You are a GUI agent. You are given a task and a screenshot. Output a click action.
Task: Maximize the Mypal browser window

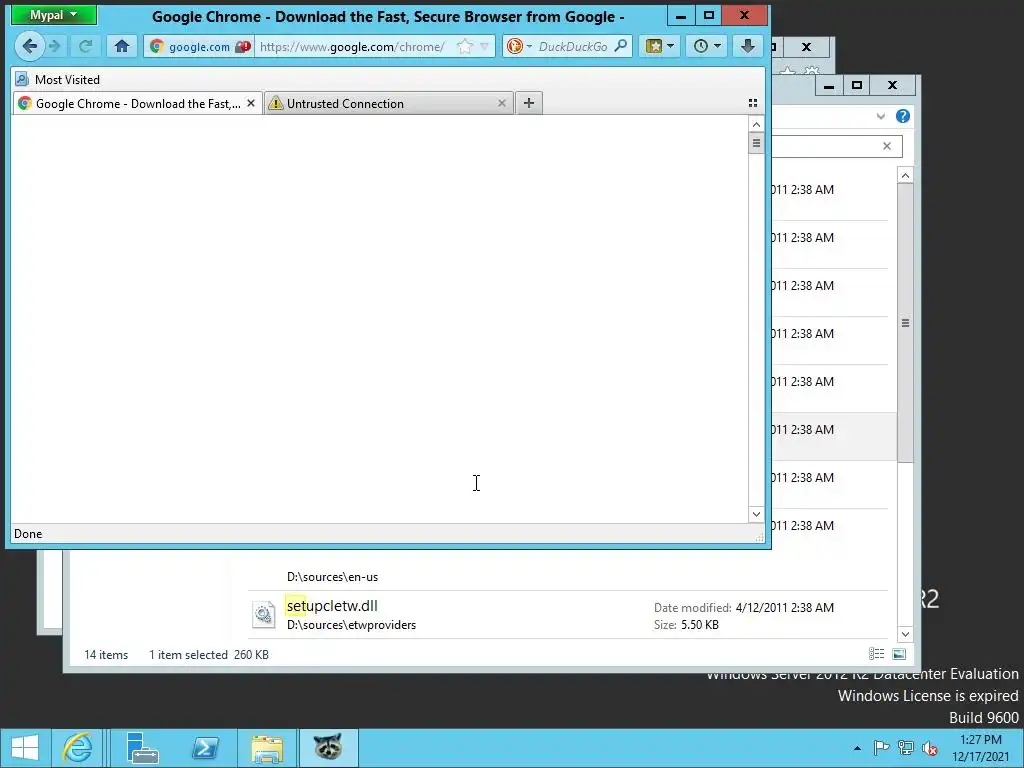pyautogui.click(x=709, y=16)
